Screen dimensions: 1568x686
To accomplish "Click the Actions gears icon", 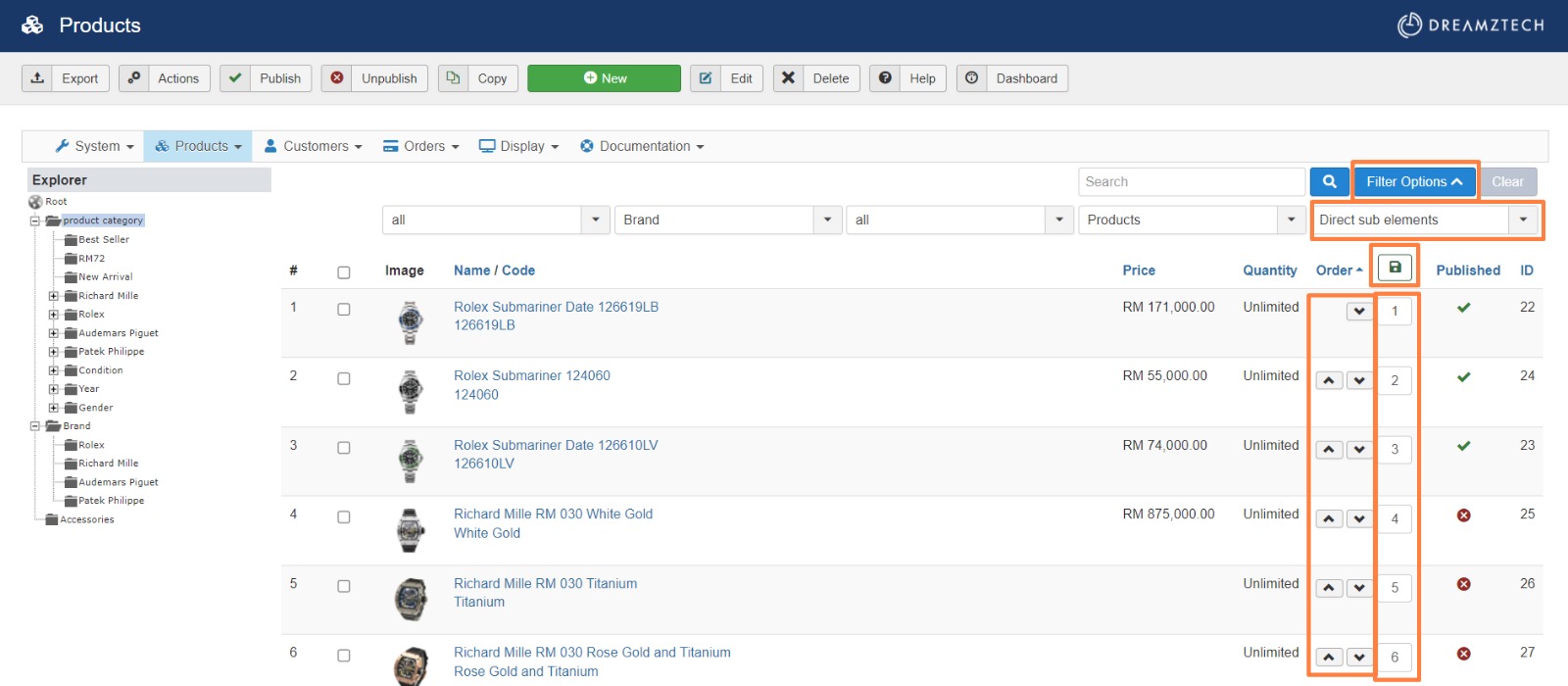I will pyautogui.click(x=134, y=78).
